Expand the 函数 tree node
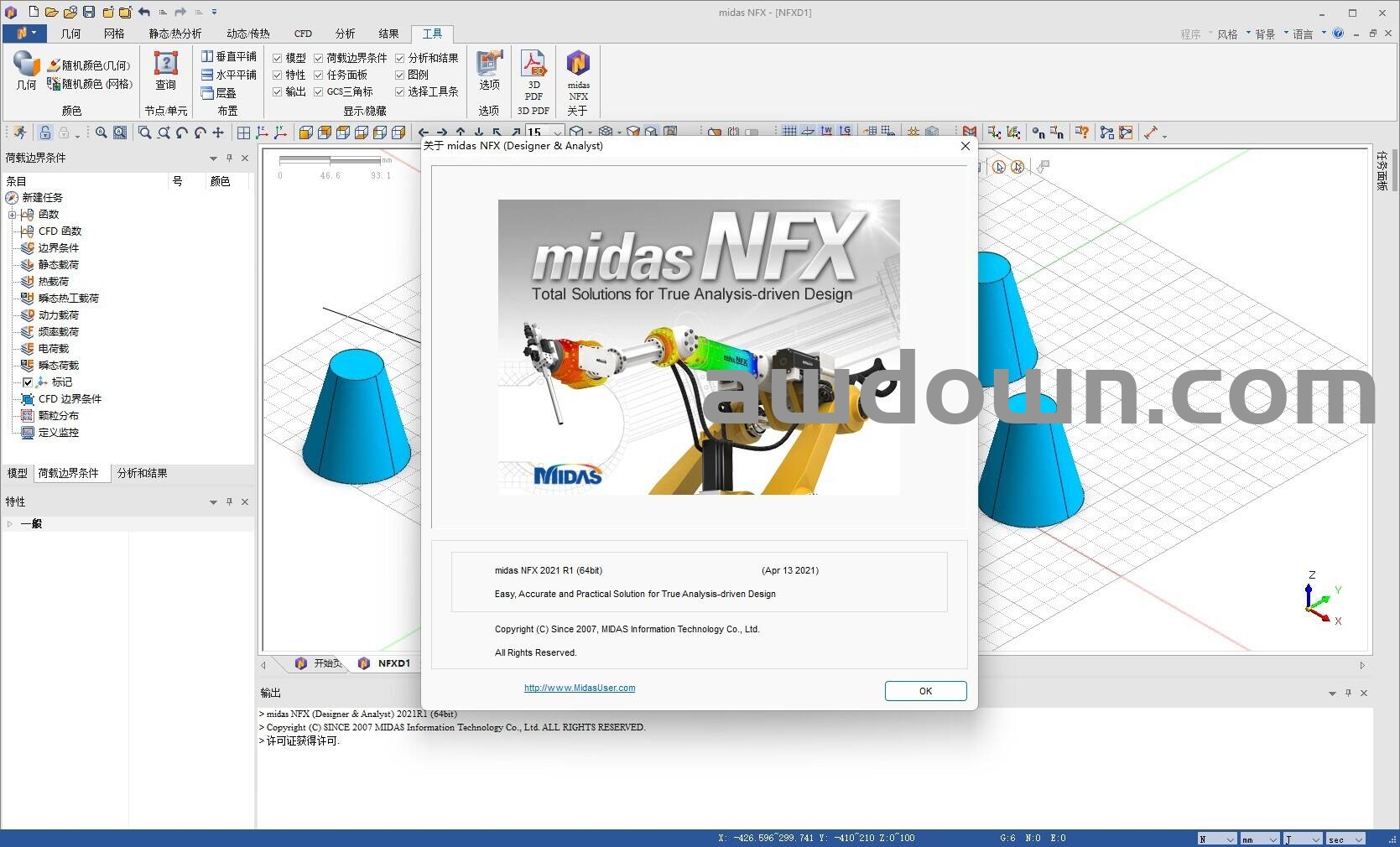1400x847 pixels. tap(13, 215)
